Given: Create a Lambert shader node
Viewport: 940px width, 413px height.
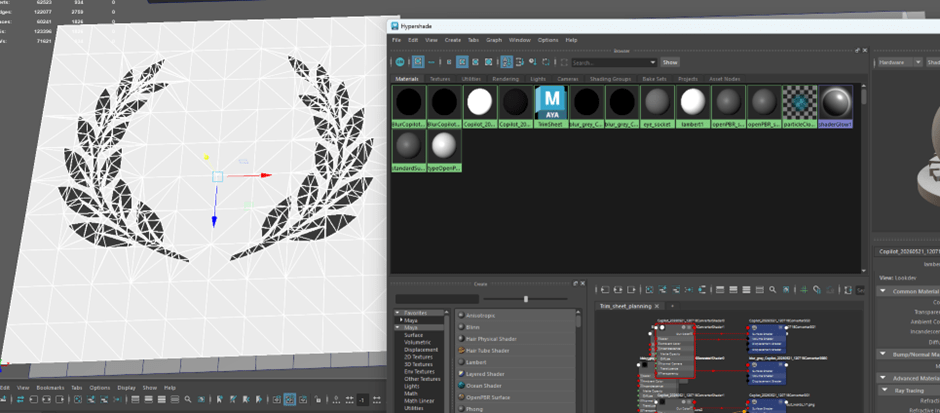Looking at the screenshot, I should 516,362.
